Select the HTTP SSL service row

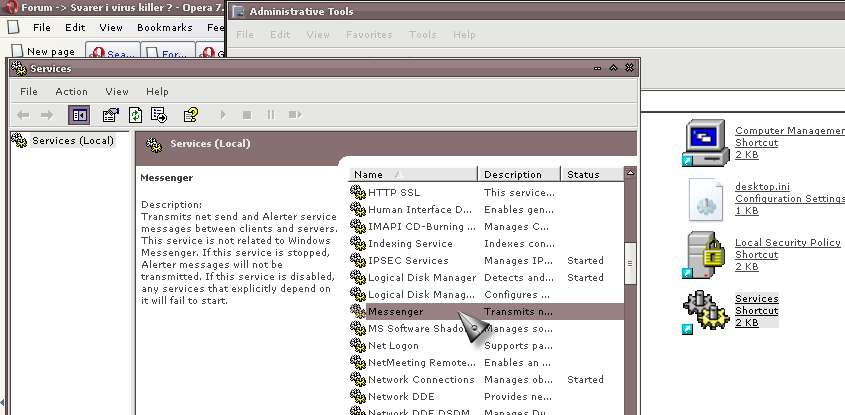[x=487, y=192]
